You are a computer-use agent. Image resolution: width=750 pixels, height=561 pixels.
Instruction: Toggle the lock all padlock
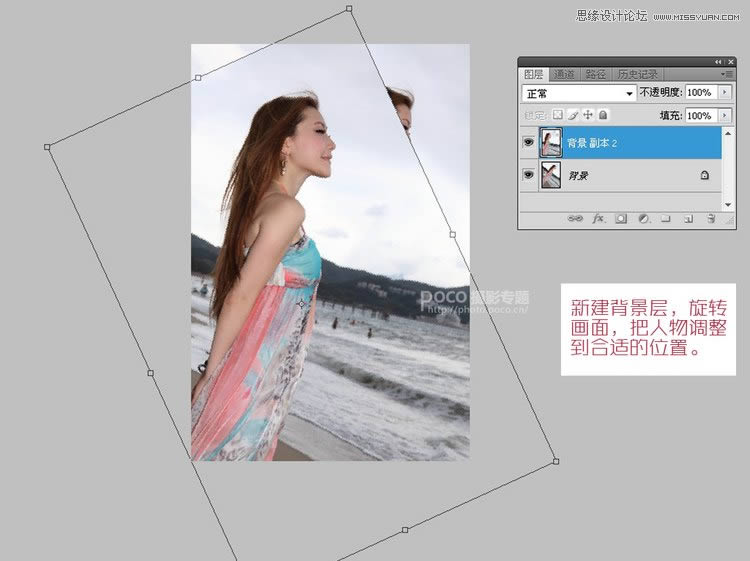603,115
